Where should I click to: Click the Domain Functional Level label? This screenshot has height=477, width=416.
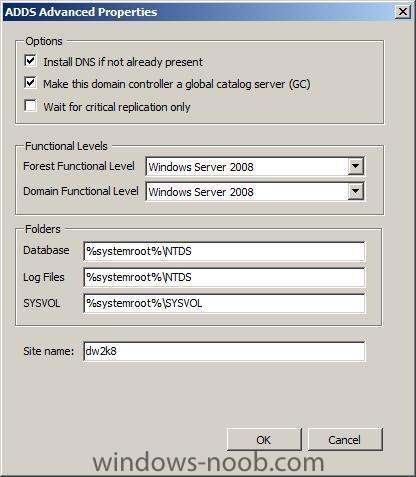(x=81, y=191)
